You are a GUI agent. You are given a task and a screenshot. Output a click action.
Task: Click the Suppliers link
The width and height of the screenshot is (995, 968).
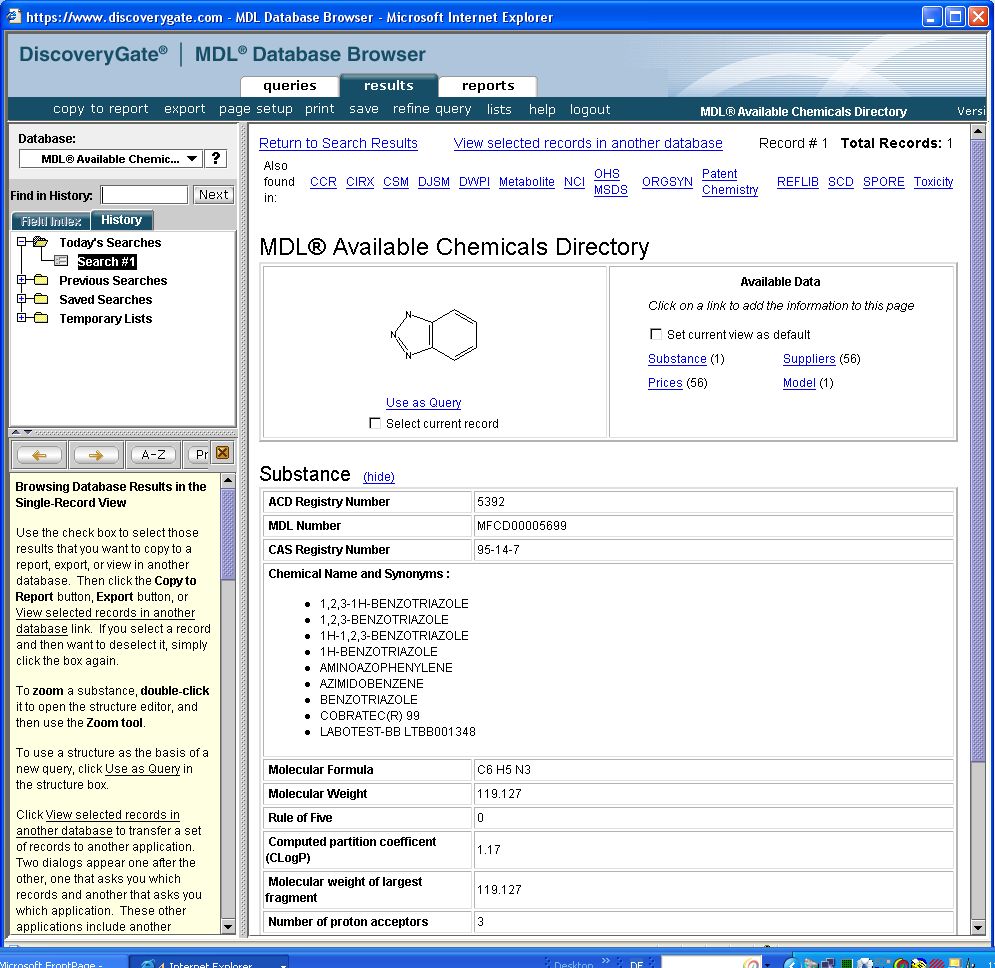pyautogui.click(x=808, y=359)
